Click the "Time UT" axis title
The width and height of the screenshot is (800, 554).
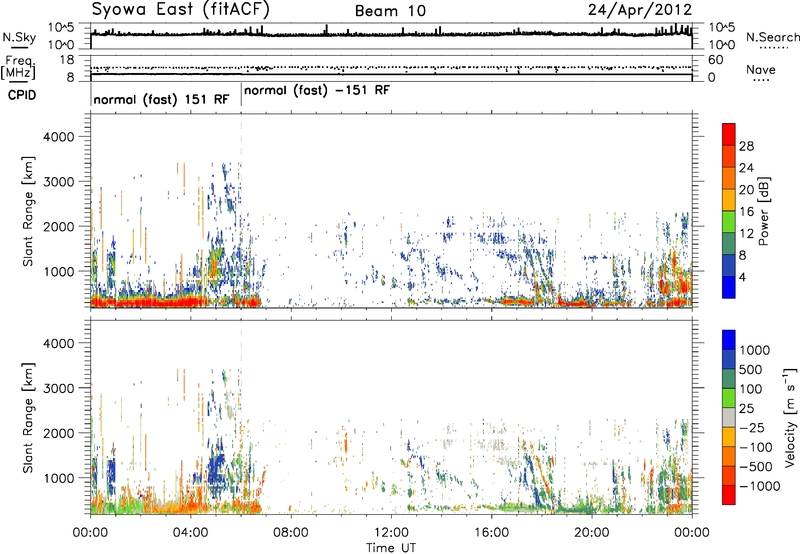[x=391, y=548]
